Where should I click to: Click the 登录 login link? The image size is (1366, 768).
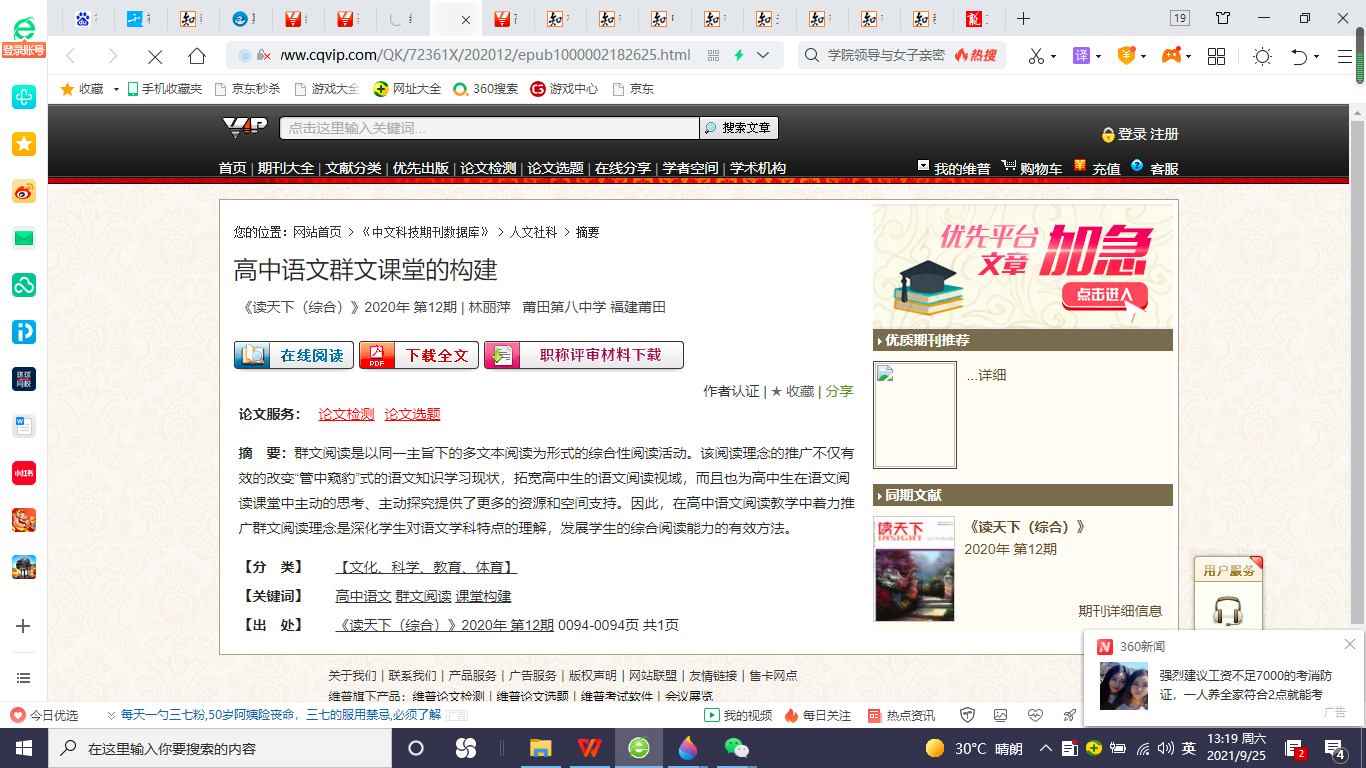click(x=1132, y=134)
